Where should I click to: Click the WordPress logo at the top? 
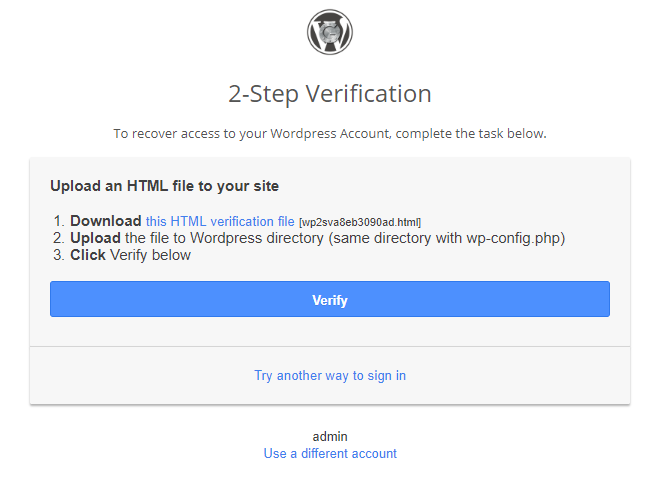click(x=330, y=32)
